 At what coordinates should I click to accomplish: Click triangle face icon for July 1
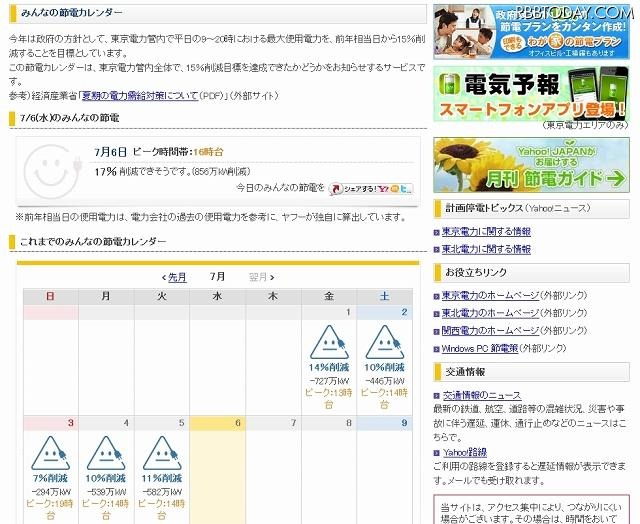click(329, 342)
